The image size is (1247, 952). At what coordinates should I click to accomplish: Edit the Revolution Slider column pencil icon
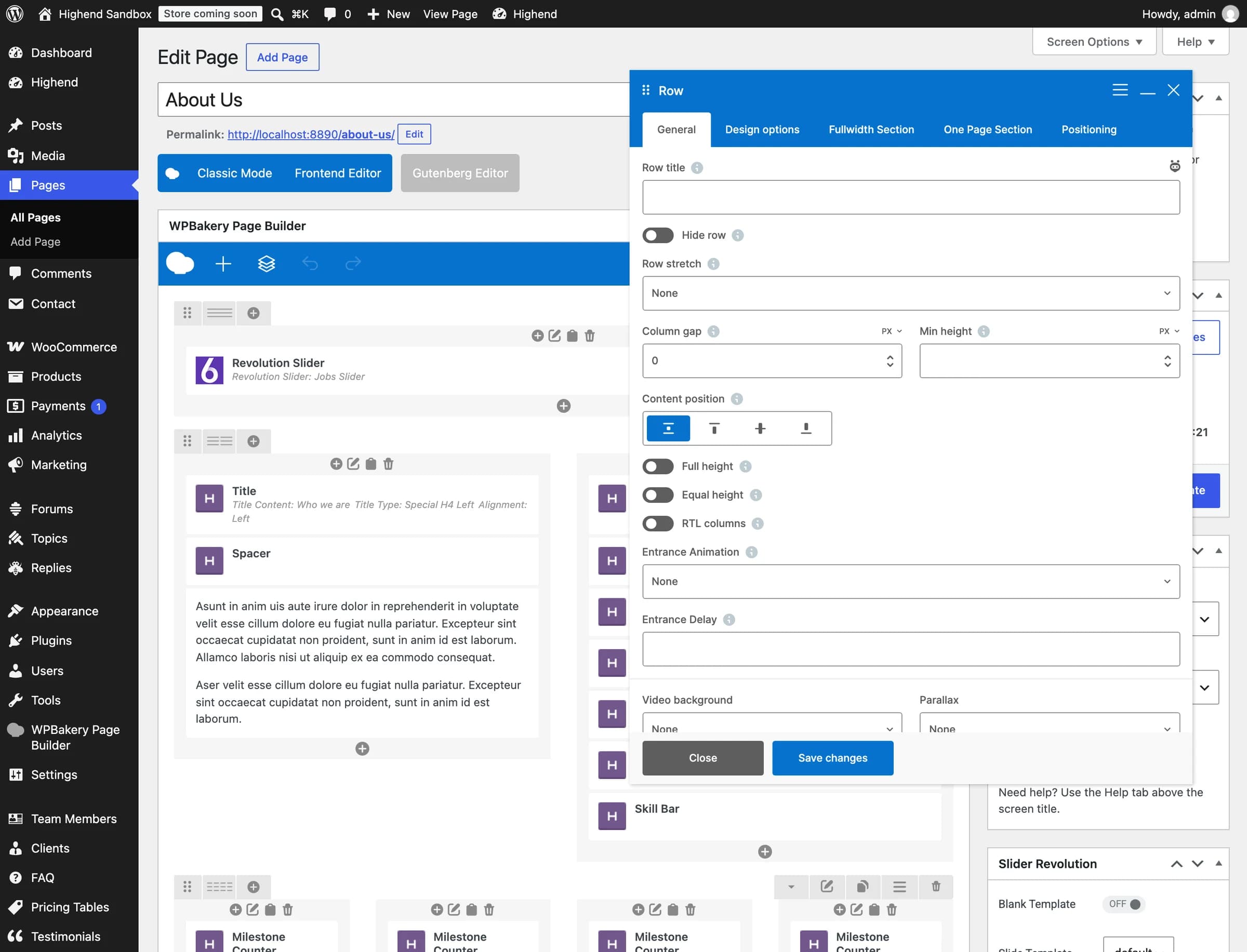pyautogui.click(x=555, y=336)
